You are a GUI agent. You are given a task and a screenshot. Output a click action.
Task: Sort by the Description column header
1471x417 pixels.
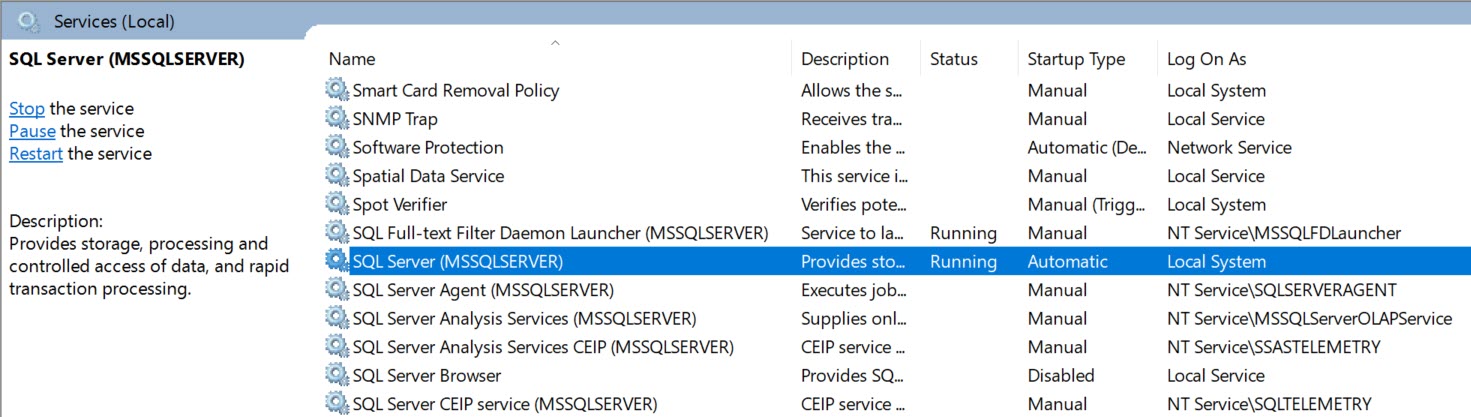coord(845,59)
